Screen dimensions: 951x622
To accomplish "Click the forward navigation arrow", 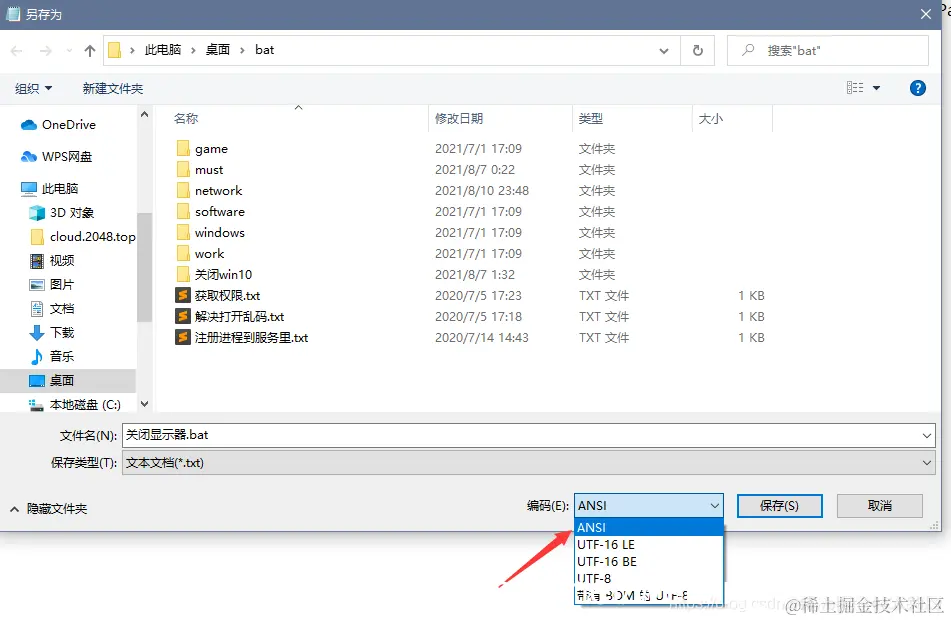I will [x=45, y=50].
